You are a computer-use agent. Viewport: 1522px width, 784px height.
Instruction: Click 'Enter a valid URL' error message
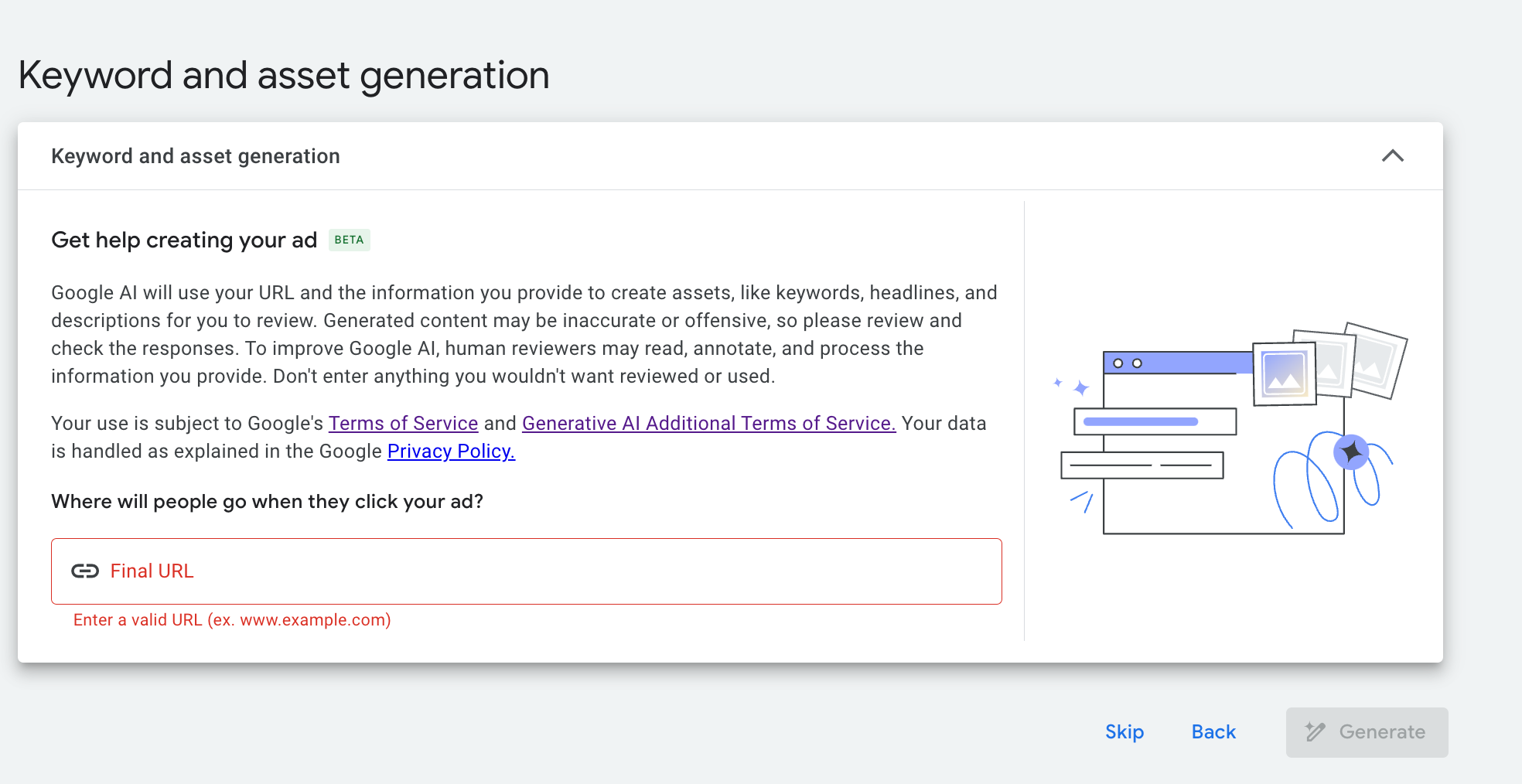(x=232, y=620)
